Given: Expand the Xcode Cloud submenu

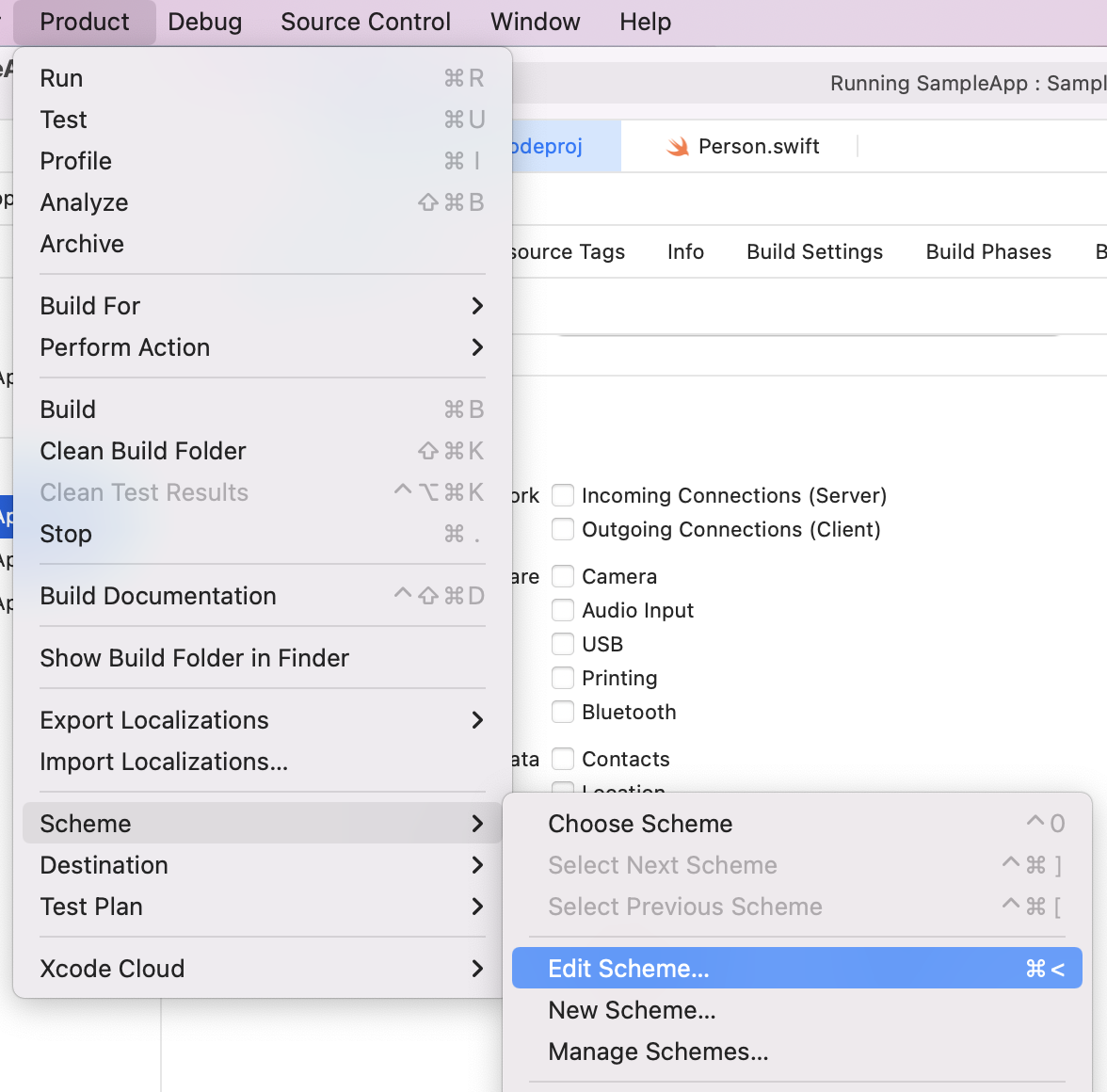Looking at the screenshot, I should pos(262,969).
